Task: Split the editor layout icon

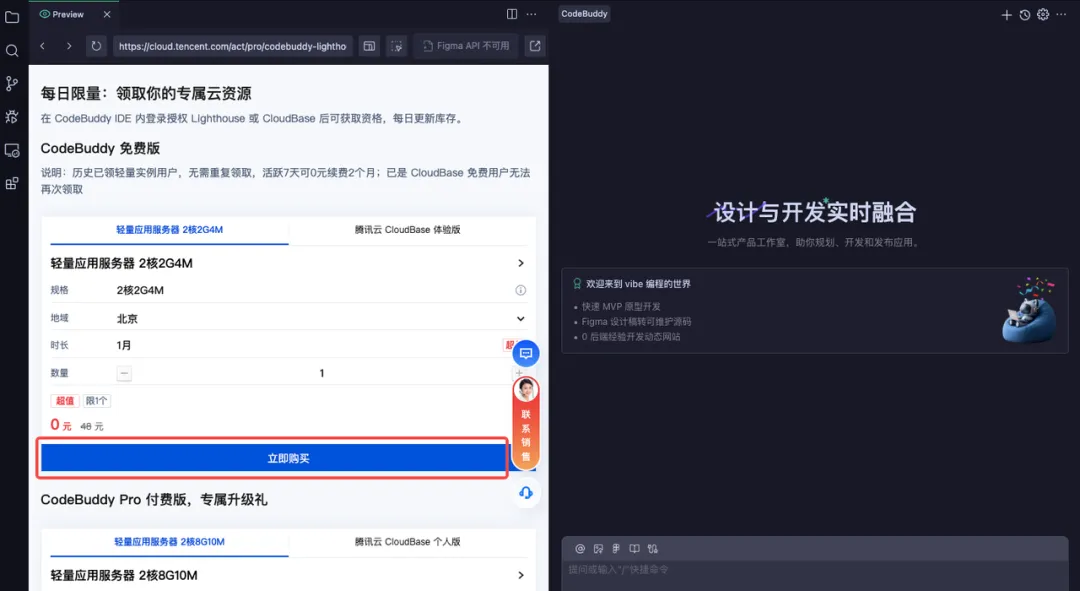Action: [x=512, y=14]
